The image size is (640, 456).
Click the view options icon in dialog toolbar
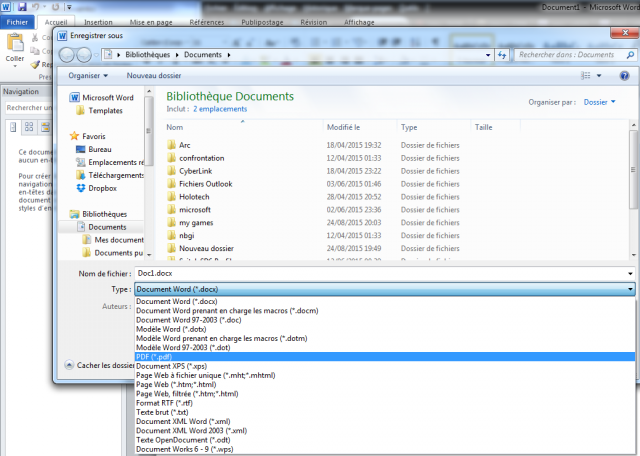point(586,76)
